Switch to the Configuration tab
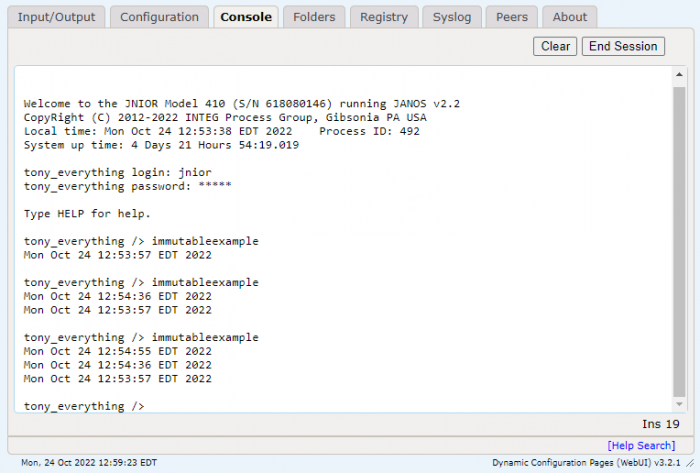This screenshot has width=700, height=473. pyautogui.click(x=159, y=17)
